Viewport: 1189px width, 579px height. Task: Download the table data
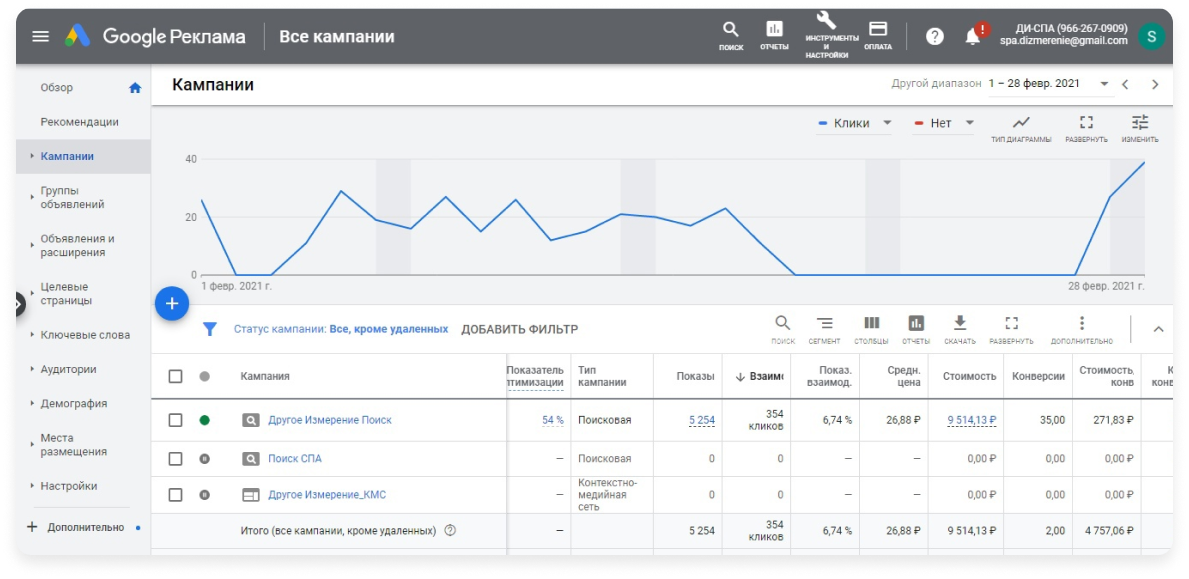click(959, 330)
